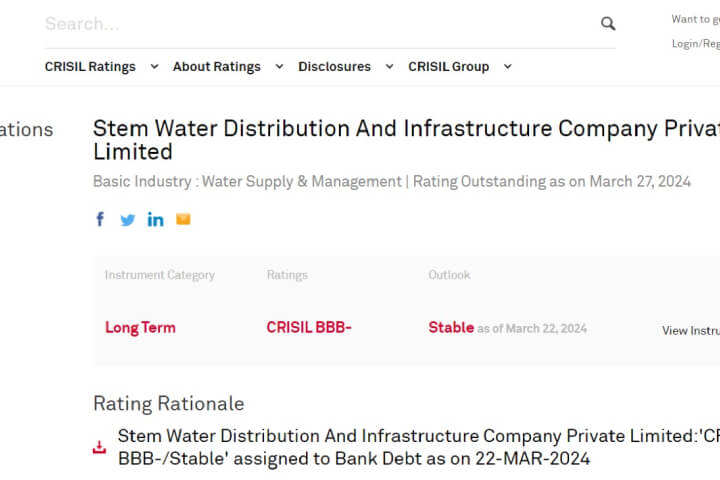Share on Facebook icon
720x480 pixels.
(100, 219)
